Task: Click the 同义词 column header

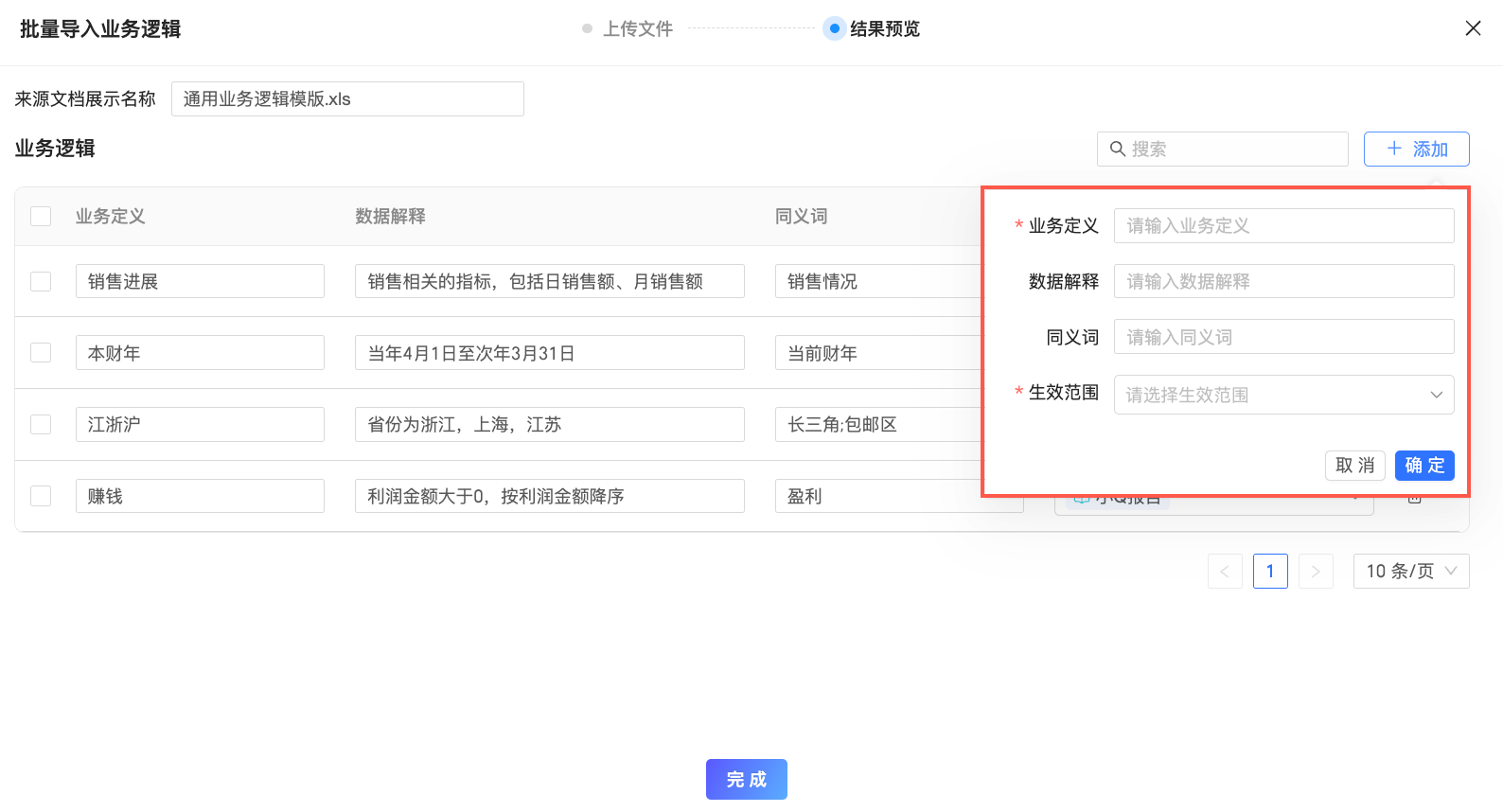Action: 801,216
